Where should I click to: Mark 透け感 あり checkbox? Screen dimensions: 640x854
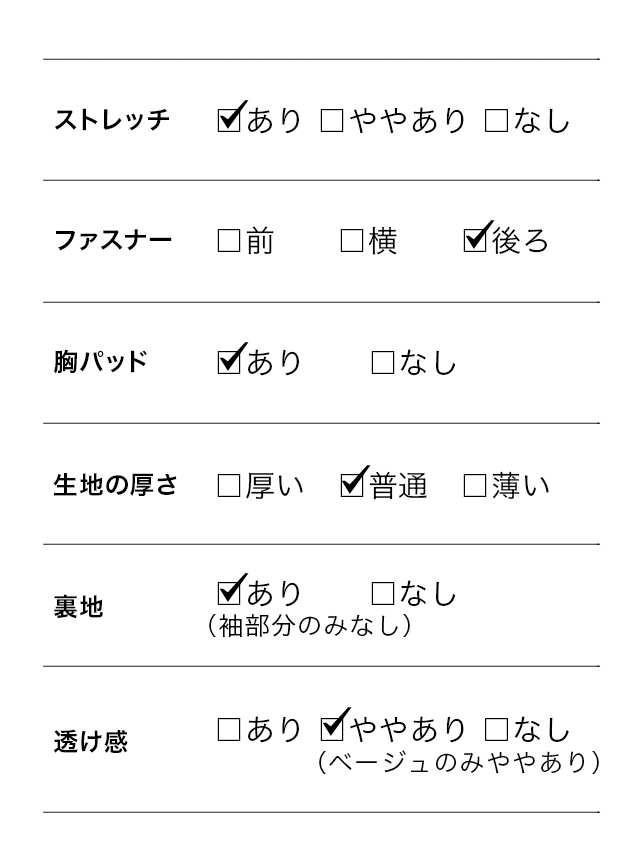229,730
